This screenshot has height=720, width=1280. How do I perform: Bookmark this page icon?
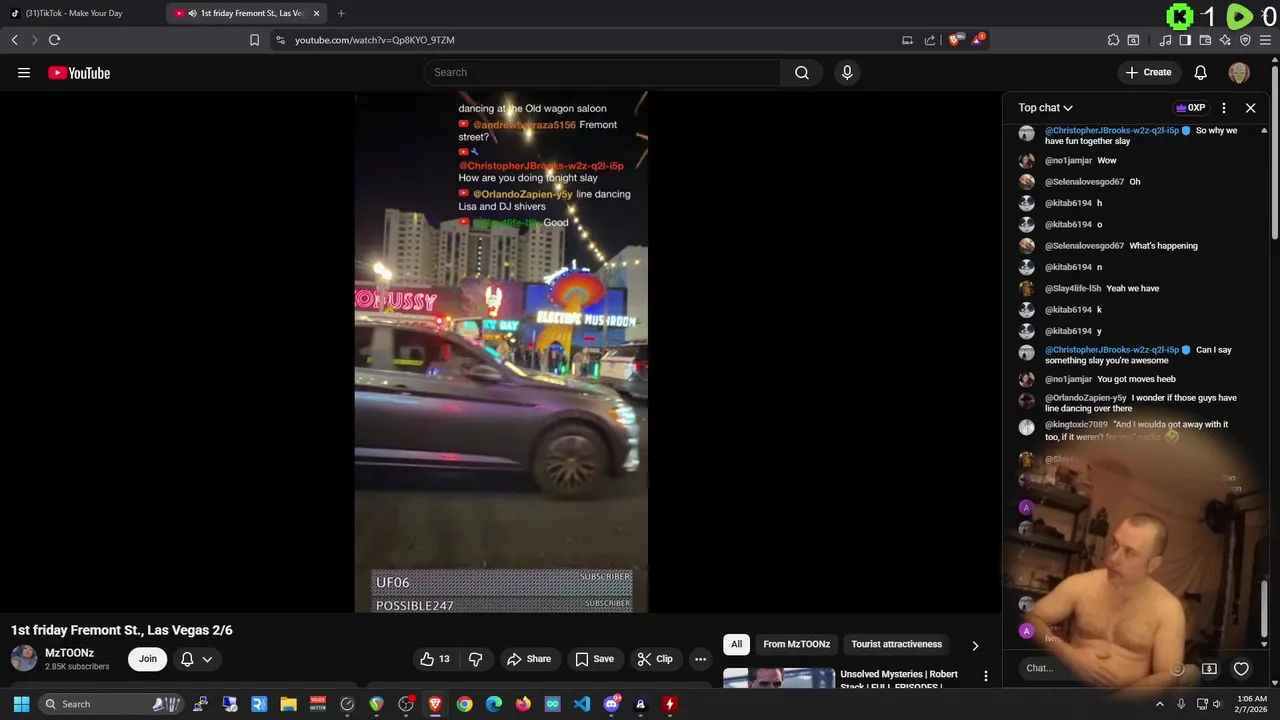point(254,40)
